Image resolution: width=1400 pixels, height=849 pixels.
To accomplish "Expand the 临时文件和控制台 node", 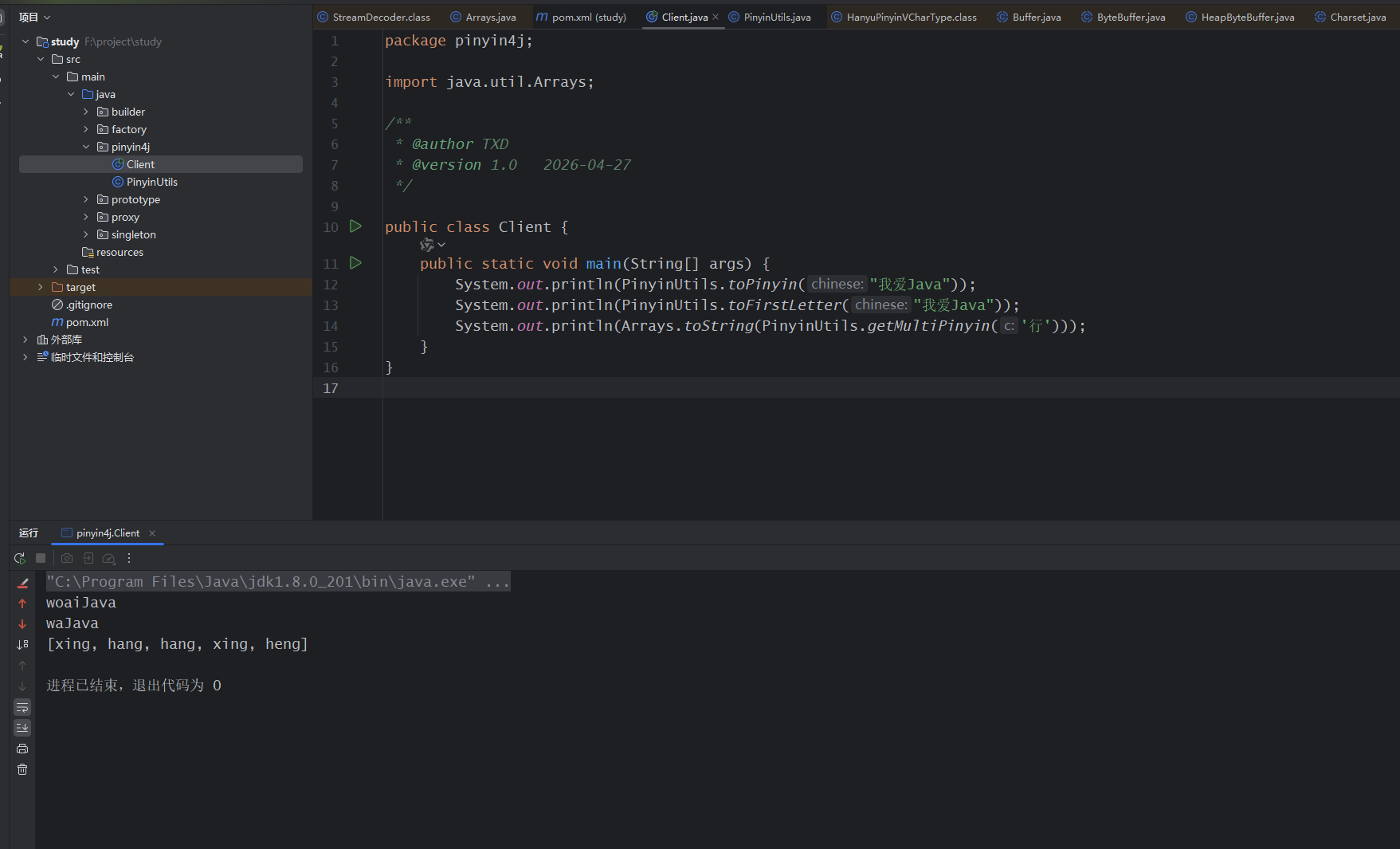I will 25,357.
